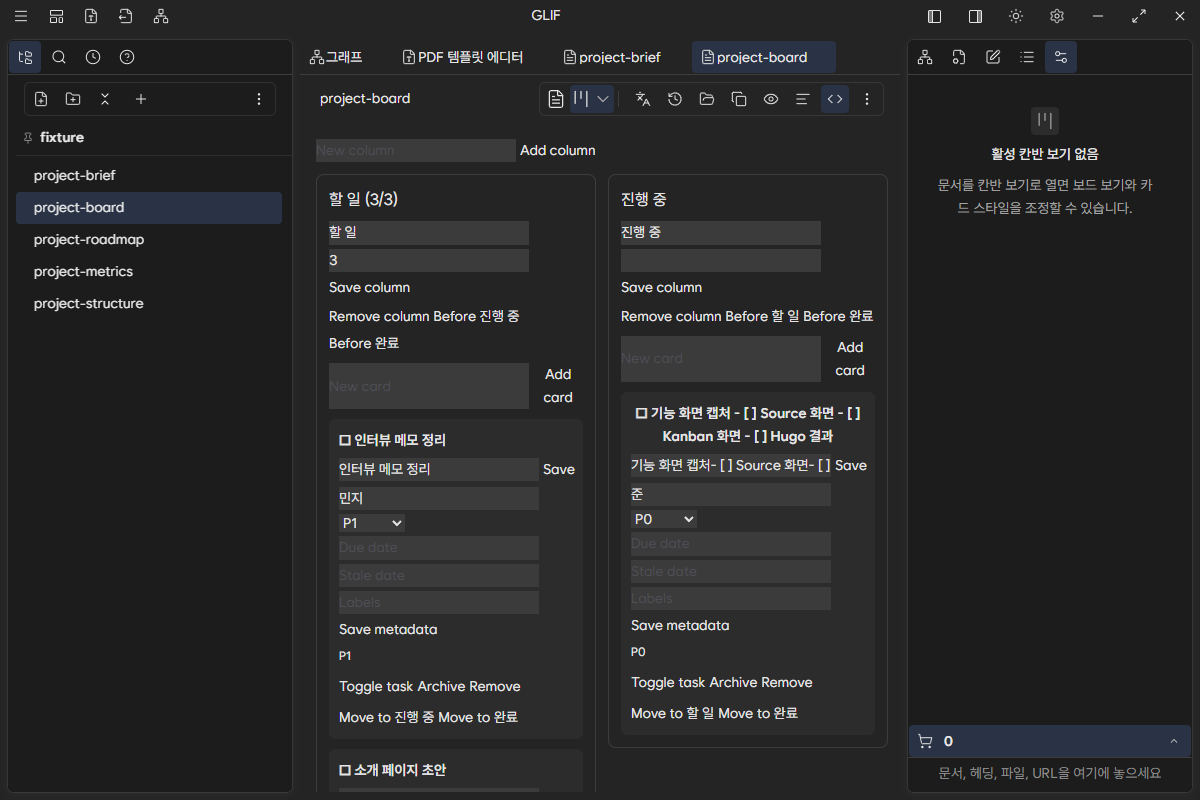Click the layout template icon in title bar

click(x=56, y=16)
